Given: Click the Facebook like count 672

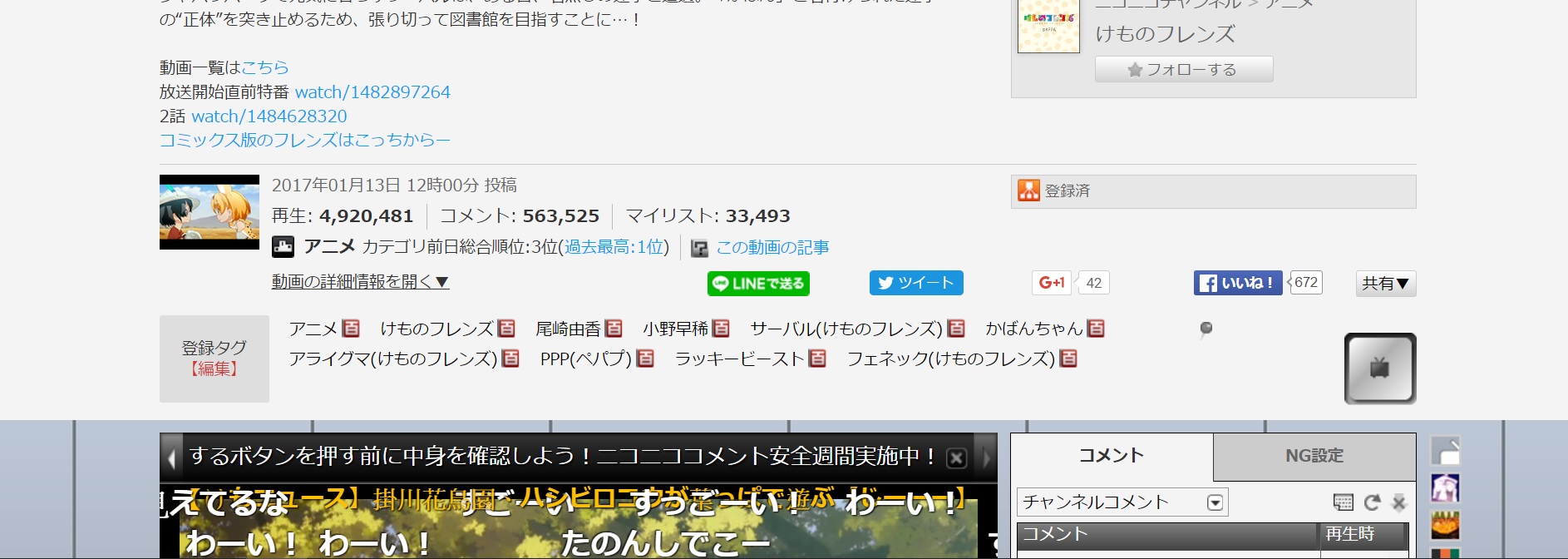Looking at the screenshot, I should (x=1305, y=283).
